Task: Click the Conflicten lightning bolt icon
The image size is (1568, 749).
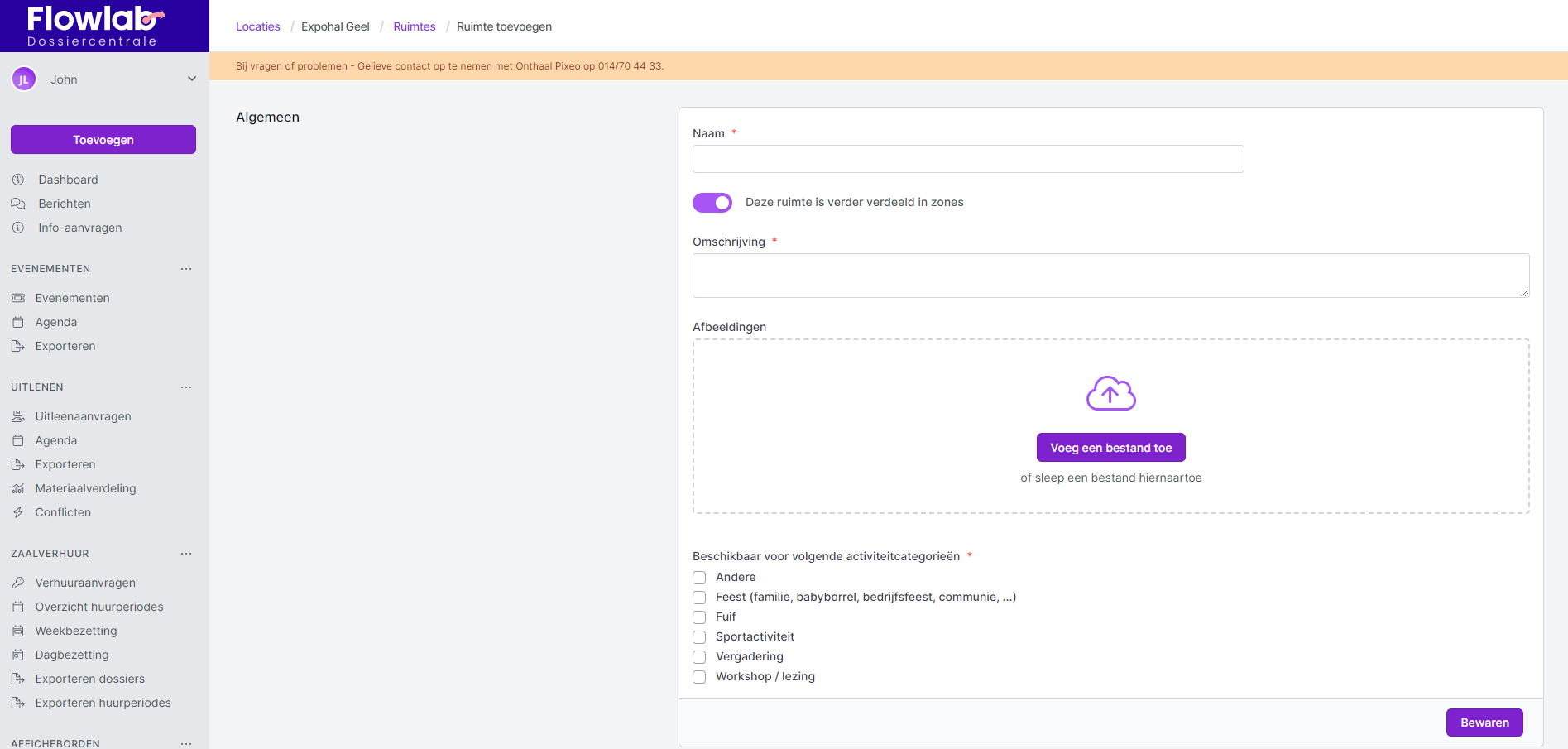Action: (18, 512)
